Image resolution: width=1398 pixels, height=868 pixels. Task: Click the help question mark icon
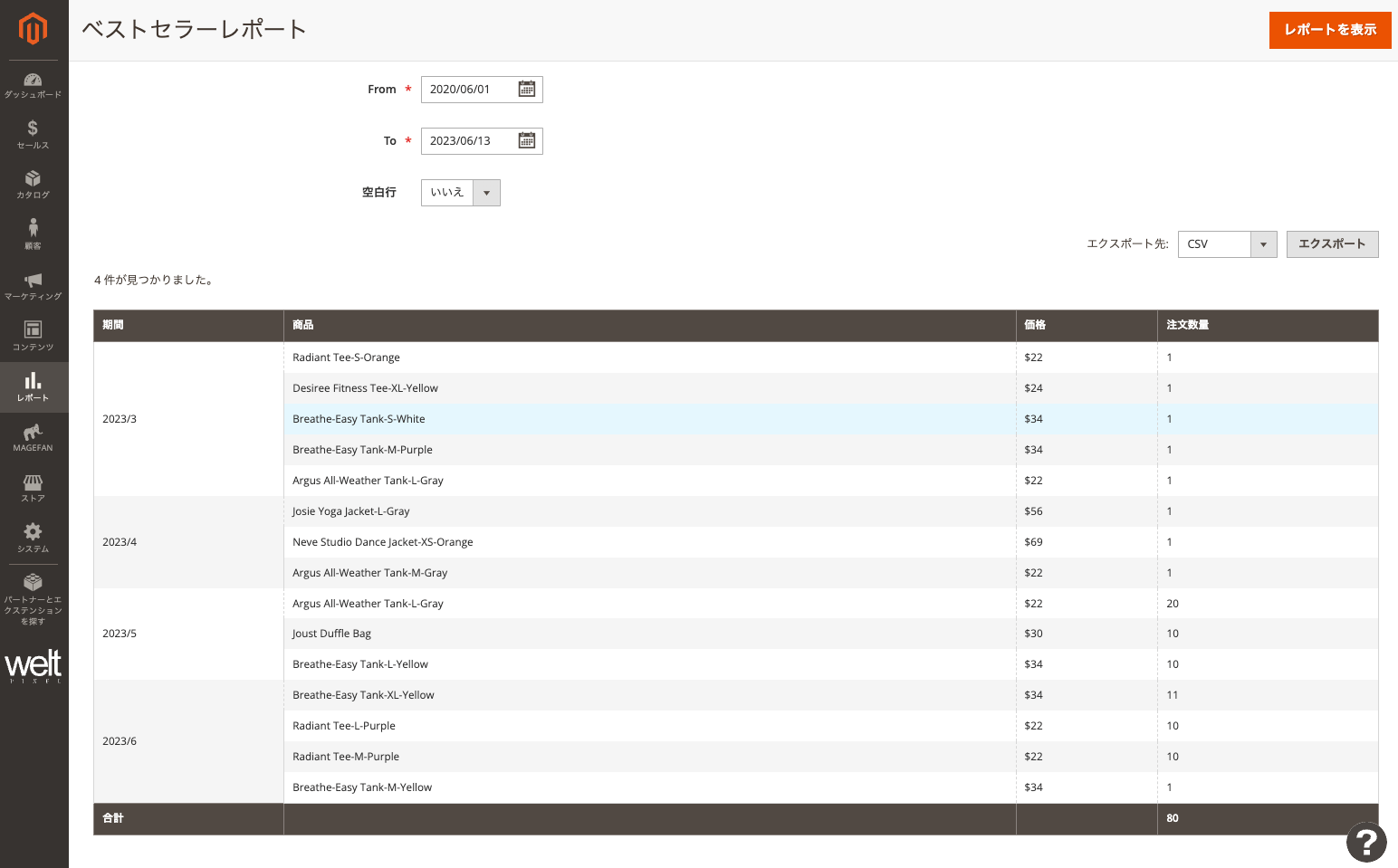(1366, 843)
